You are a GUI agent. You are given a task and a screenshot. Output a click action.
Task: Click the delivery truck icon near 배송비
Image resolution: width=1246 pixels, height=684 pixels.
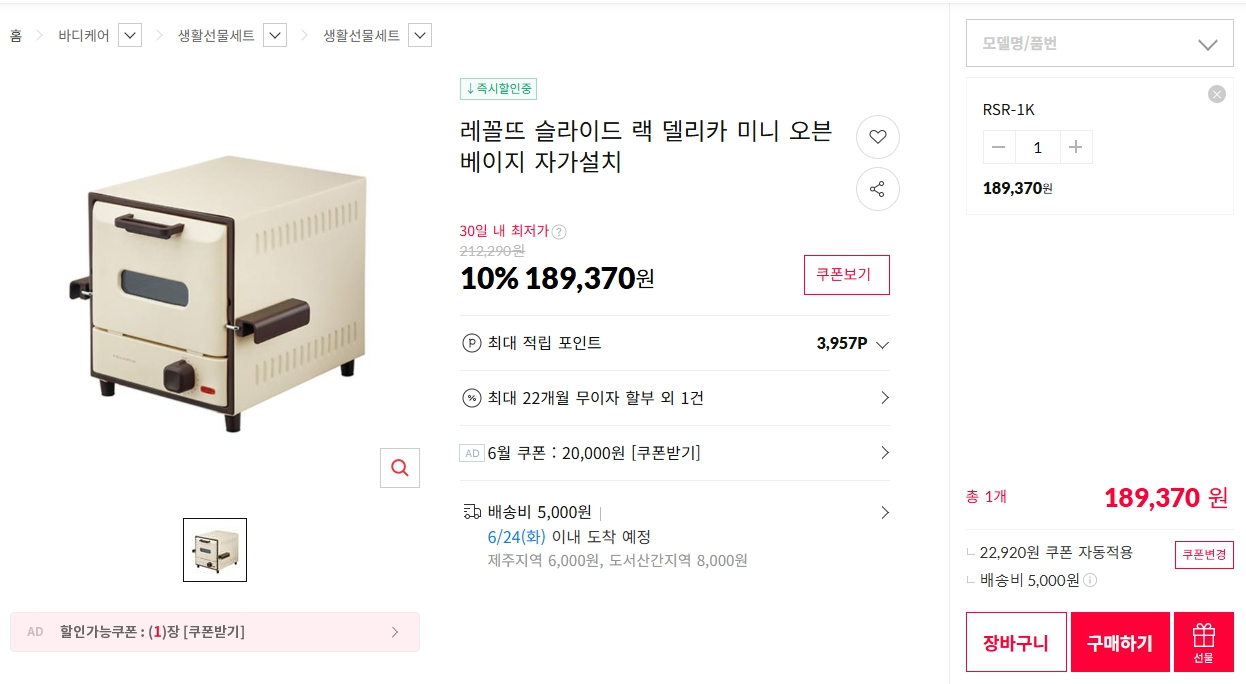(474, 512)
